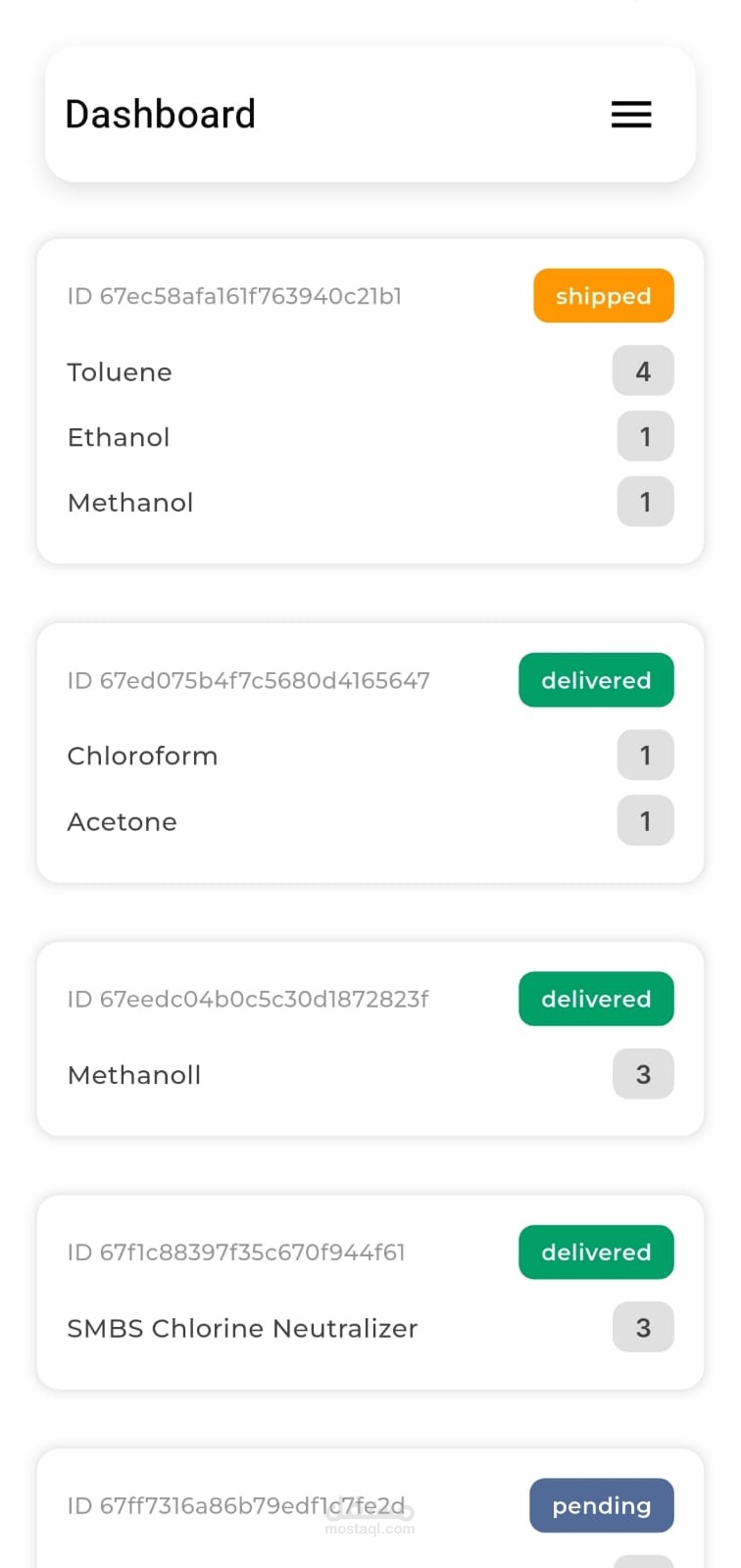This screenshot has width=741, height=1568.
Task: Select the Methanoll item
Action: 134,1075
